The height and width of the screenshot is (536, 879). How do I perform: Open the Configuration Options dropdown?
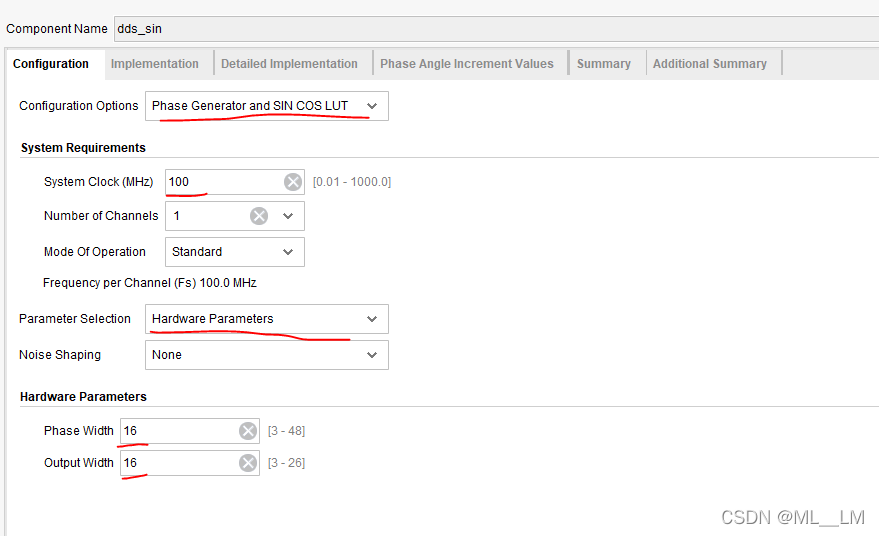point(267,106)
